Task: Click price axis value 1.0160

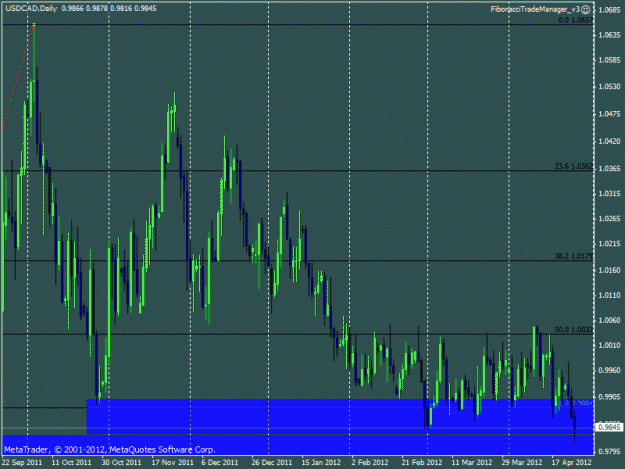Action: [609, 270]
